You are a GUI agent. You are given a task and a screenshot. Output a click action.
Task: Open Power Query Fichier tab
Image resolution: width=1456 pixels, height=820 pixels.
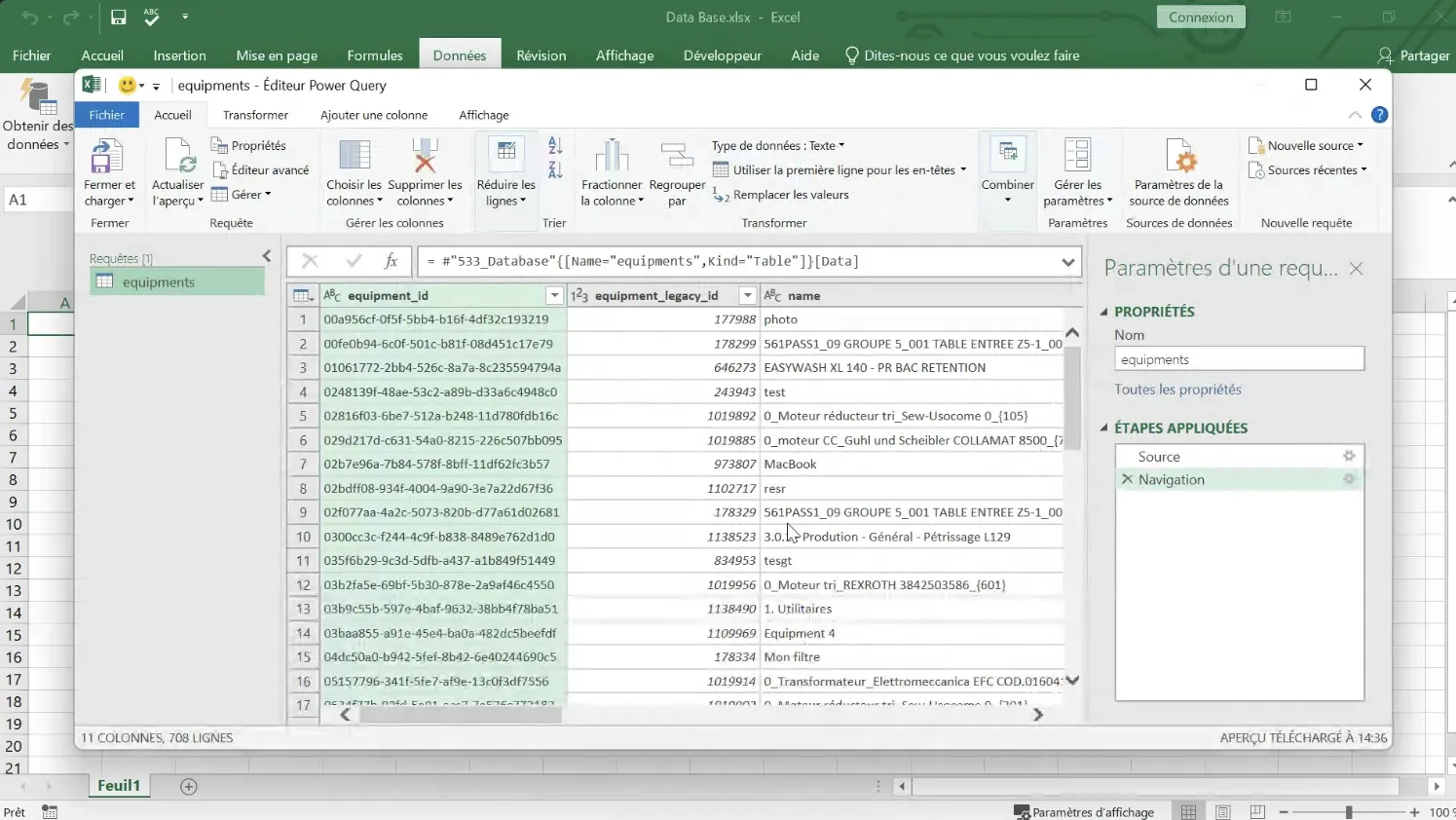[x=107, y=115]
